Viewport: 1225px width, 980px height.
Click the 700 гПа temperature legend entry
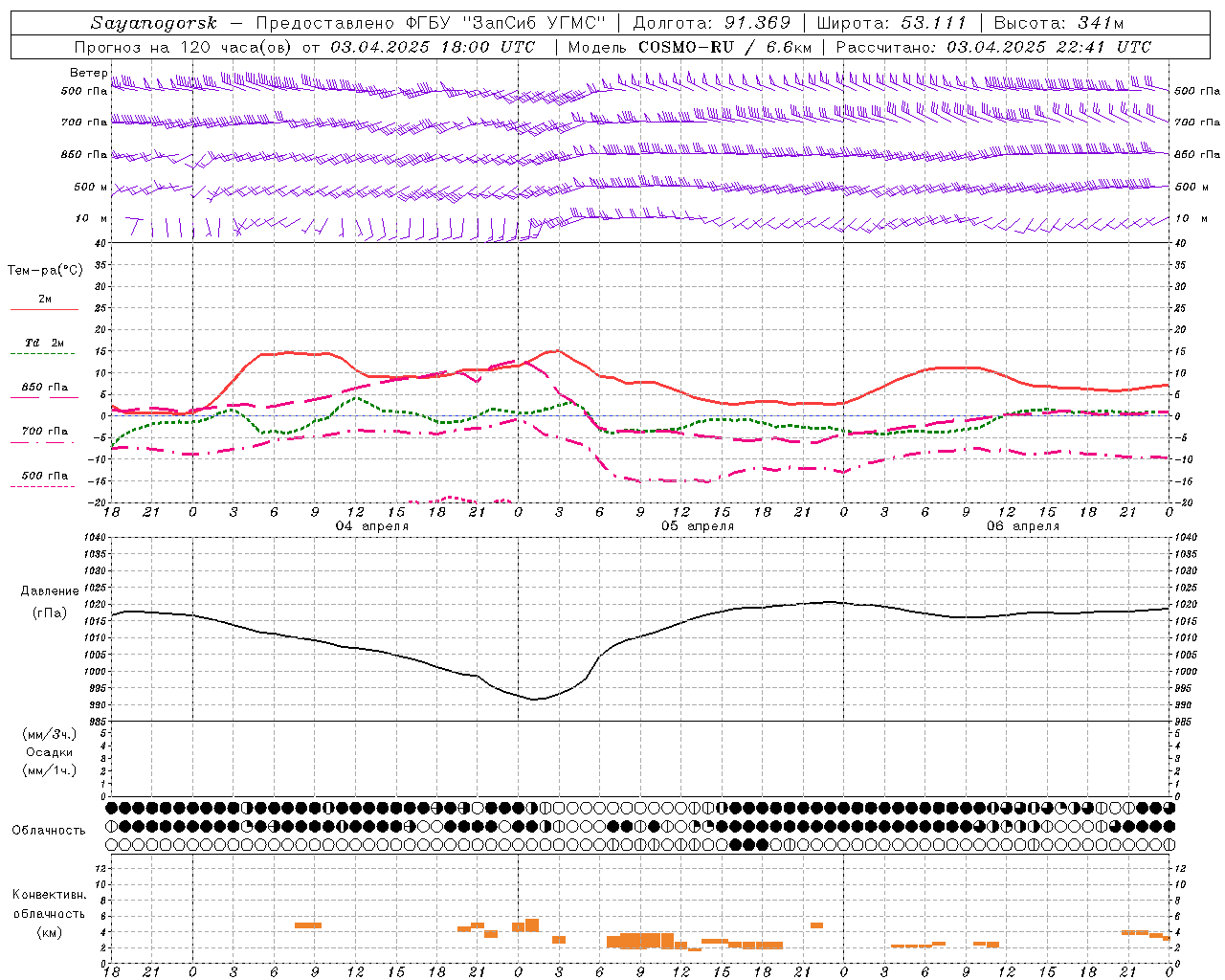click(x=45, y=431)
